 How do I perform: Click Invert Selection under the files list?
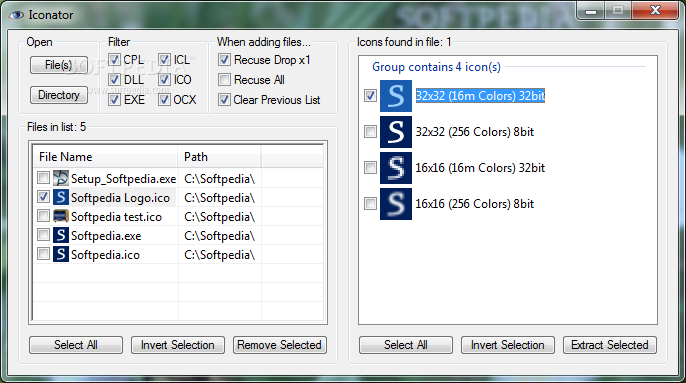[178, 345]
